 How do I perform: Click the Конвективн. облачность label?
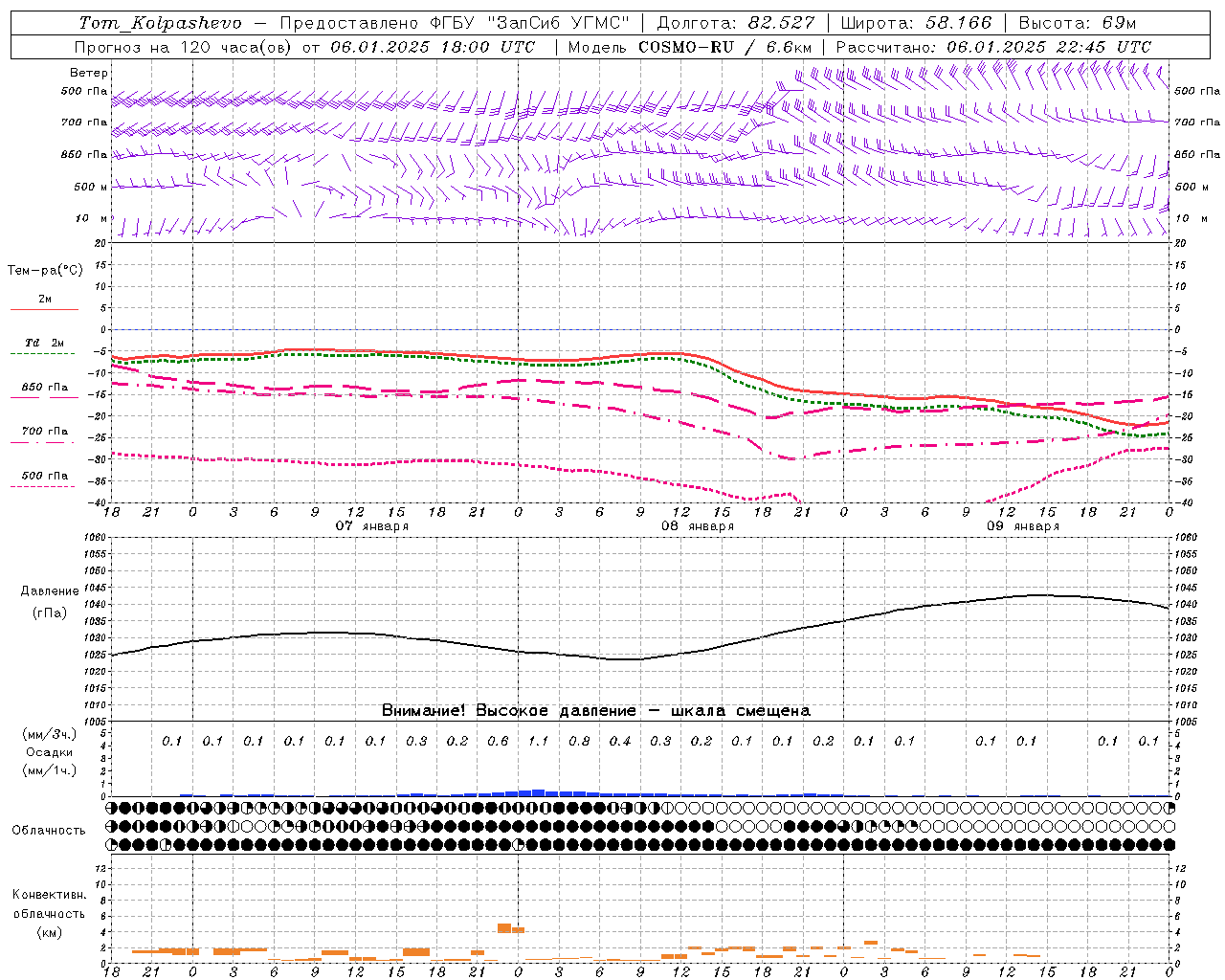pos(50,903)
